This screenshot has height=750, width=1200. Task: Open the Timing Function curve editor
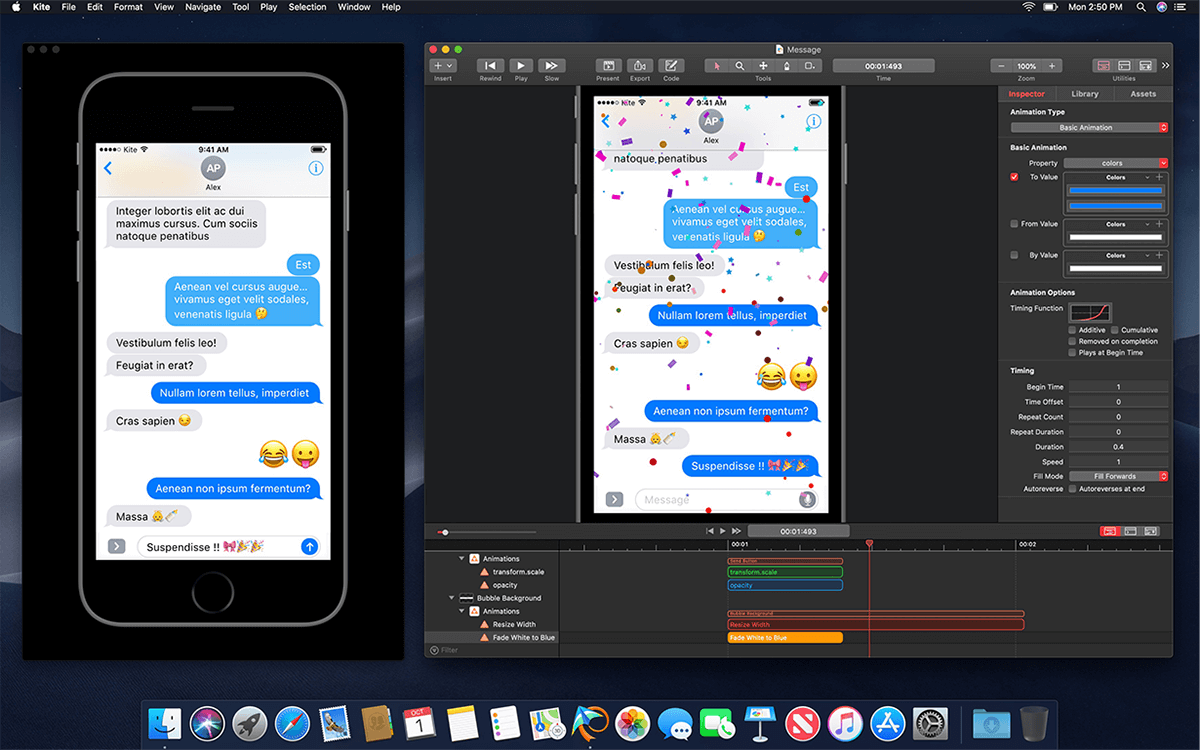[1090, 312]
